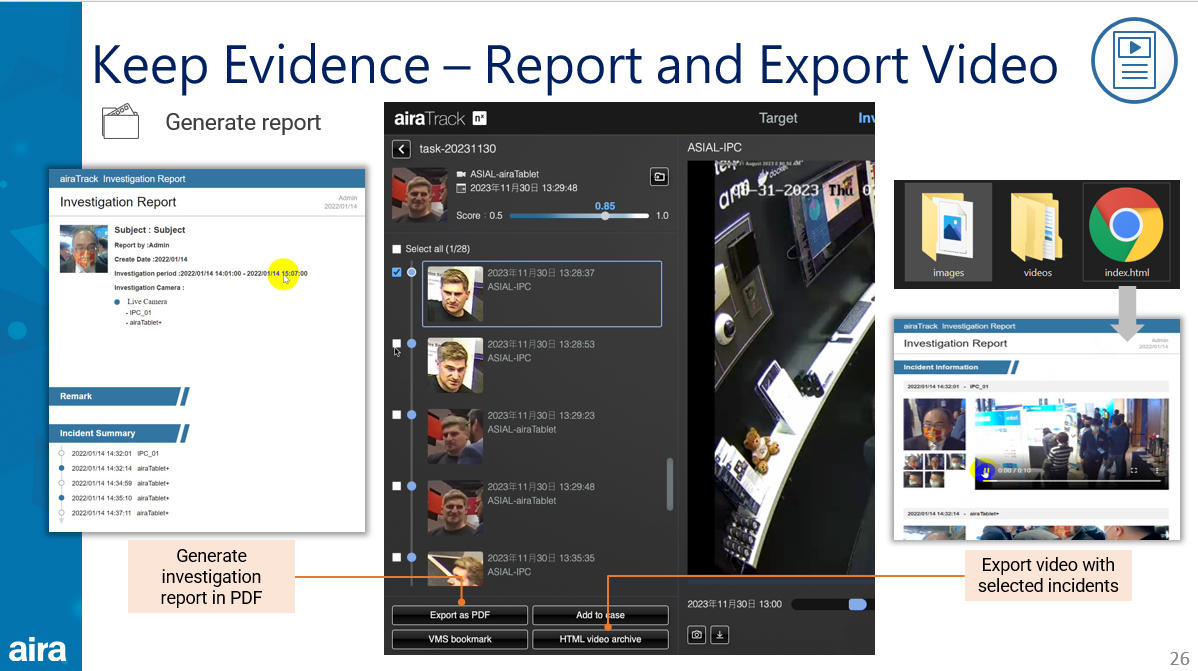Click the clapperboard folder icon near Generate report

click(x=121, y=122)
